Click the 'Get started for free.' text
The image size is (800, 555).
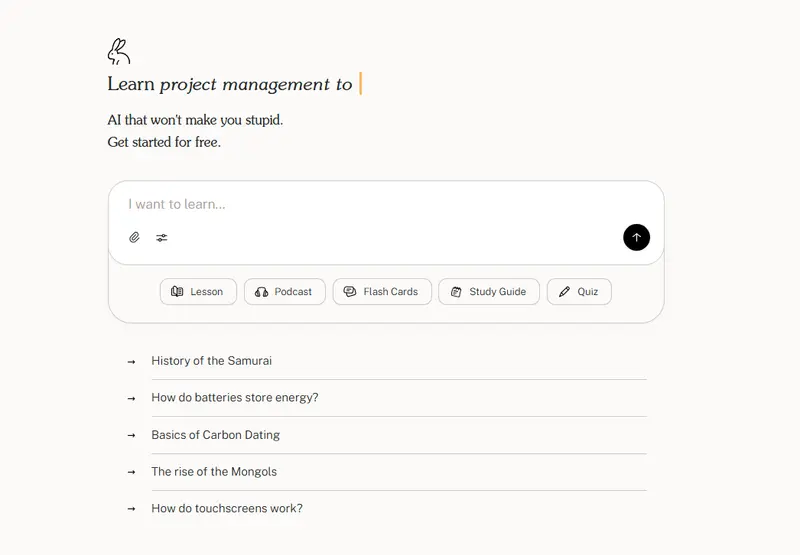(x=164, y=142)
